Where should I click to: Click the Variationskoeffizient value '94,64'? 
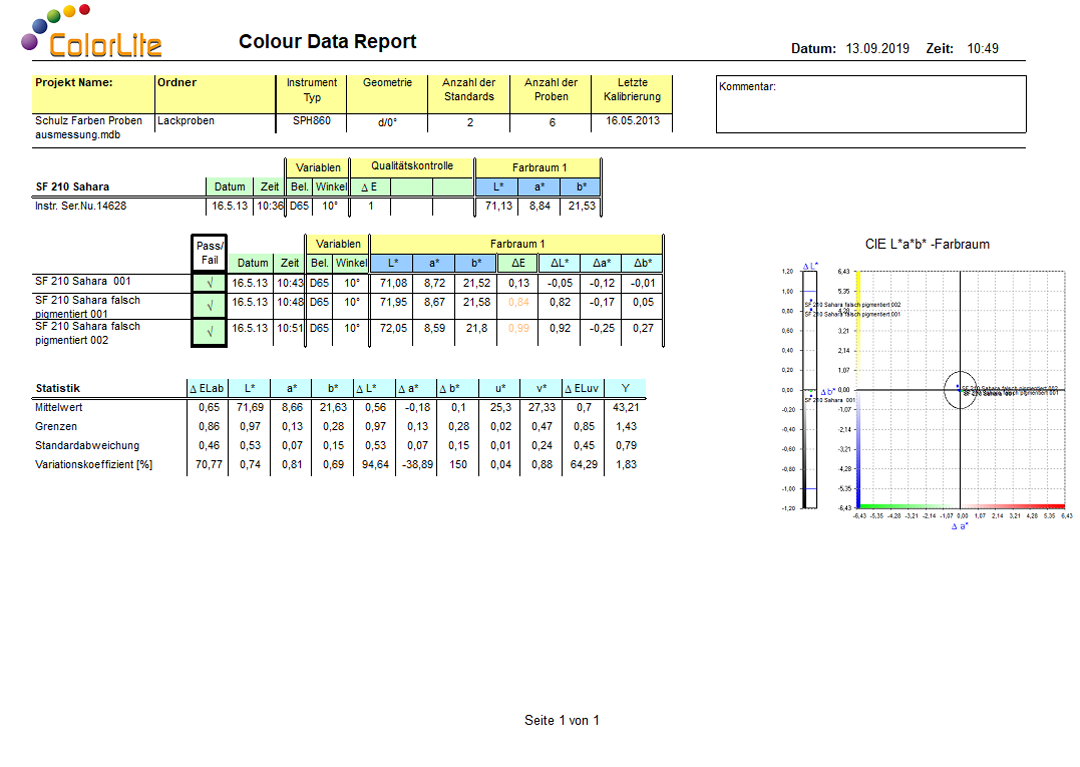[x=375, y=465]
